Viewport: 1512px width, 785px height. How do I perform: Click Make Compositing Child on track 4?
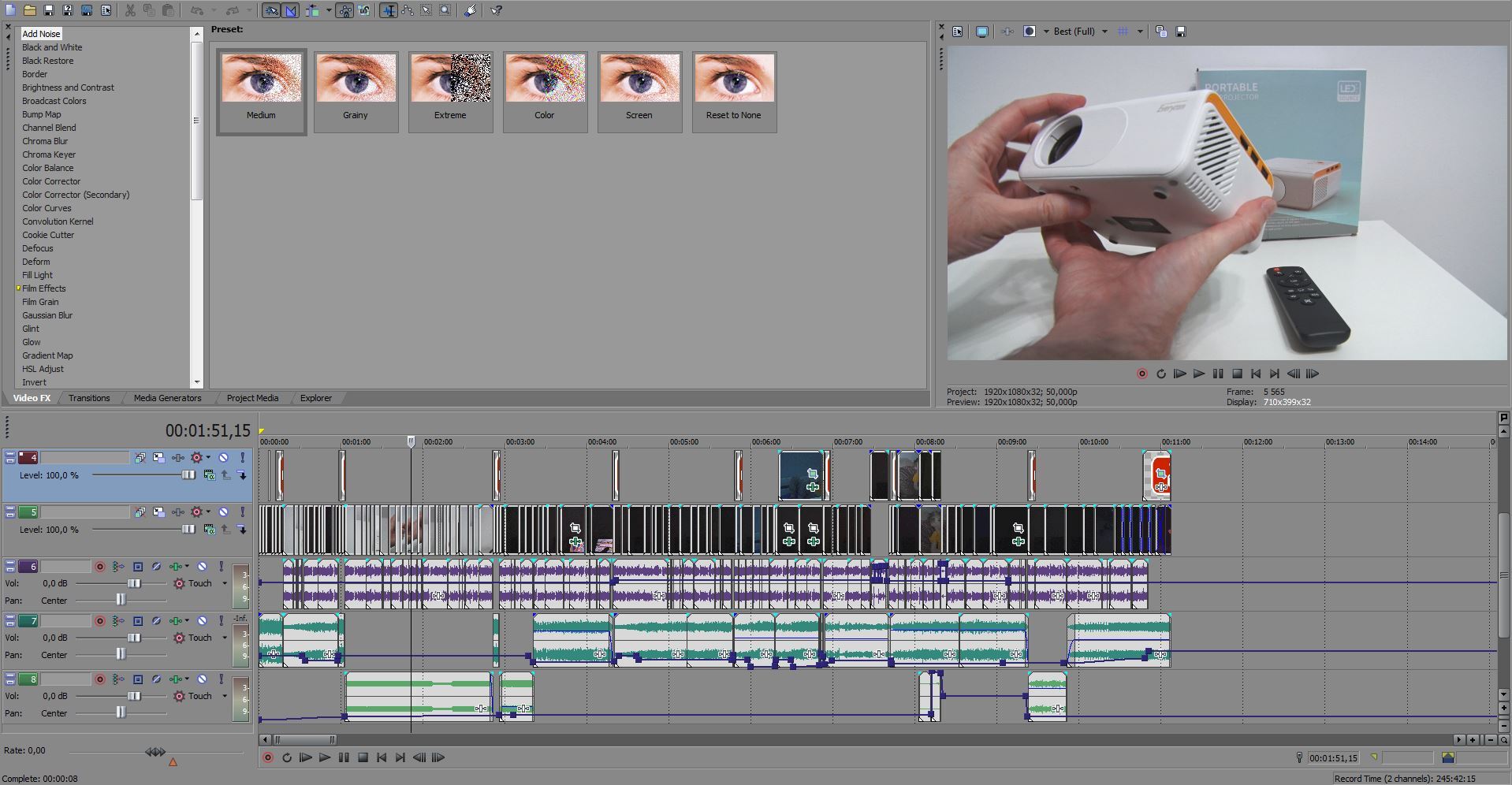tap(242, 475)
